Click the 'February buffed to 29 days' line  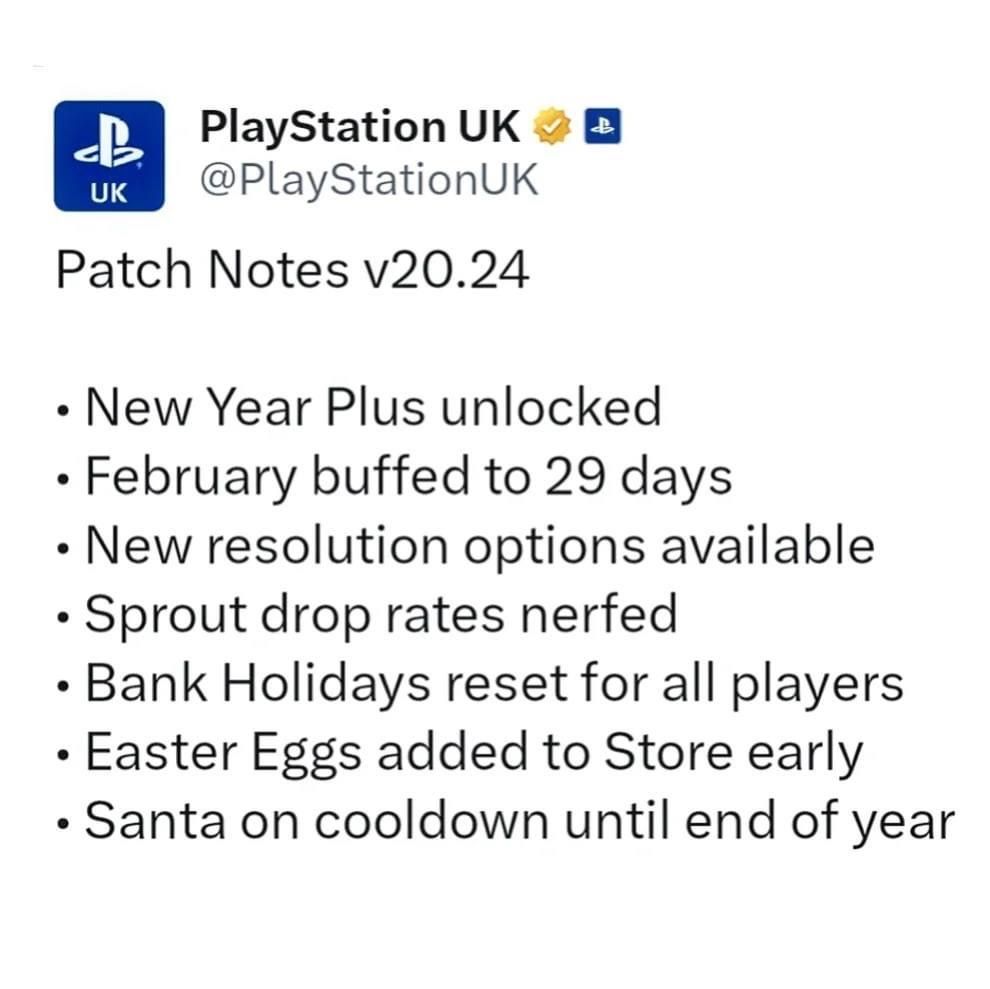point(408,477)
